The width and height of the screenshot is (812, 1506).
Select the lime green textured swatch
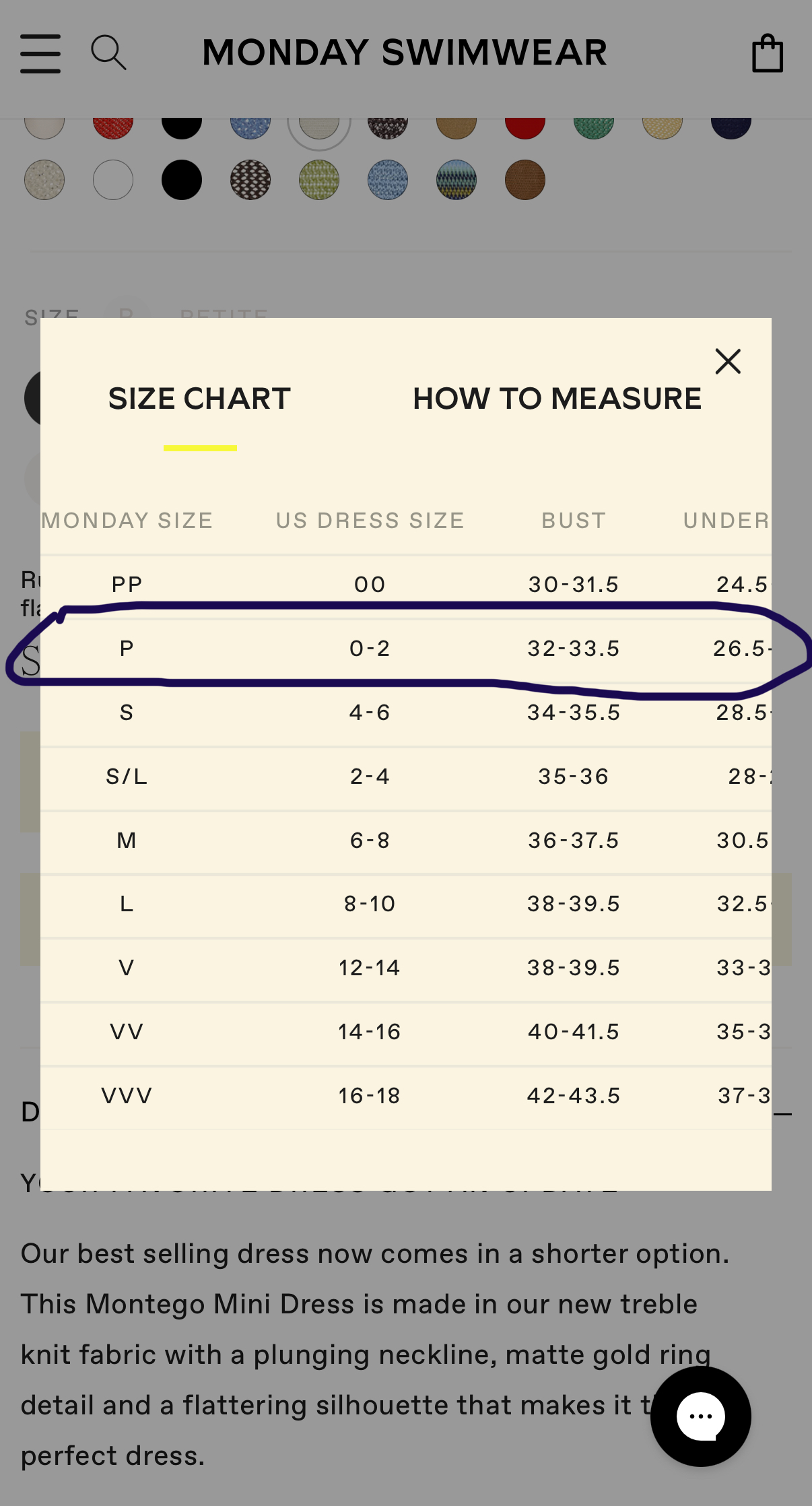(x=319, y=180)
